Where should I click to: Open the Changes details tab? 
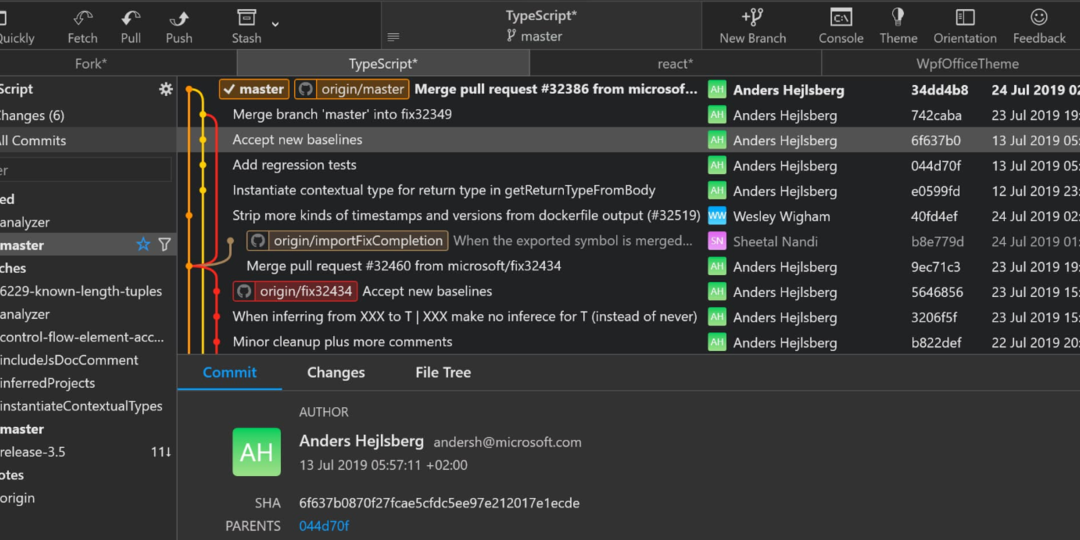(336, 373)
